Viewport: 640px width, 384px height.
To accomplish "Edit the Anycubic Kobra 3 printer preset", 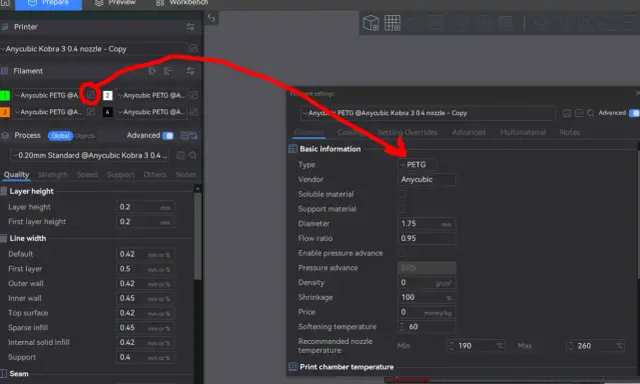I will pyautogui.click(x=193, y=49).
